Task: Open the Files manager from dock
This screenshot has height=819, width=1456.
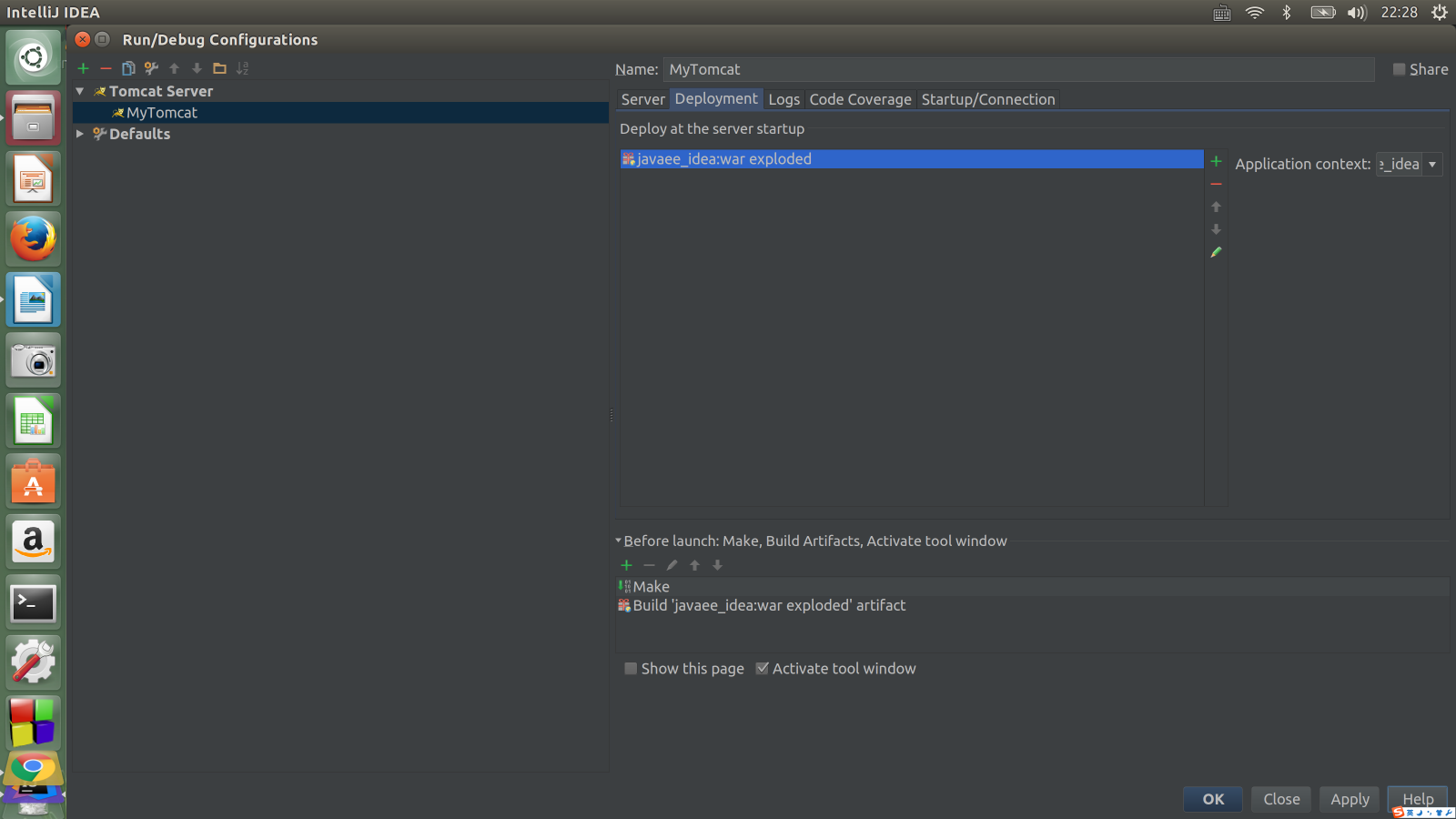Action: [34, 118]
